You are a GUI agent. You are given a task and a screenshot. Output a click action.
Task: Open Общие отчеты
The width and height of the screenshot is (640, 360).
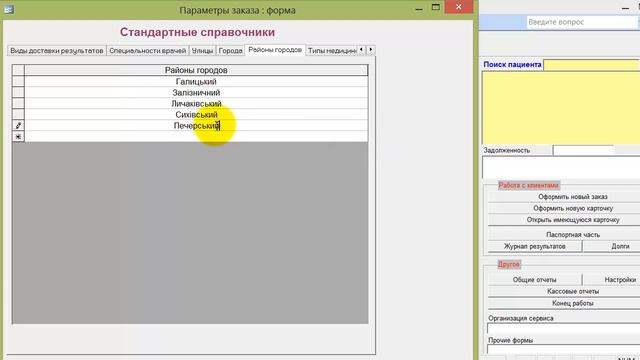535,280
